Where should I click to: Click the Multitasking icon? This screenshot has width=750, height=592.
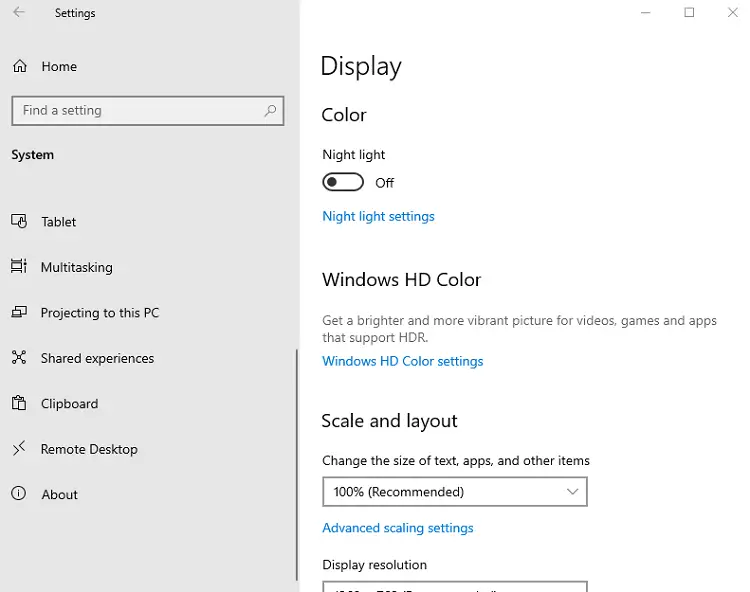19,266
